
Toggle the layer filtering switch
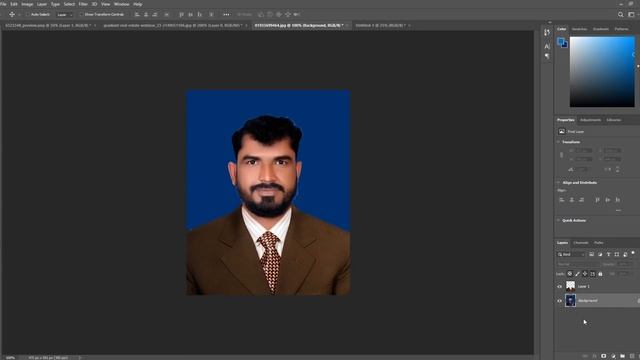tap(633, 253)
